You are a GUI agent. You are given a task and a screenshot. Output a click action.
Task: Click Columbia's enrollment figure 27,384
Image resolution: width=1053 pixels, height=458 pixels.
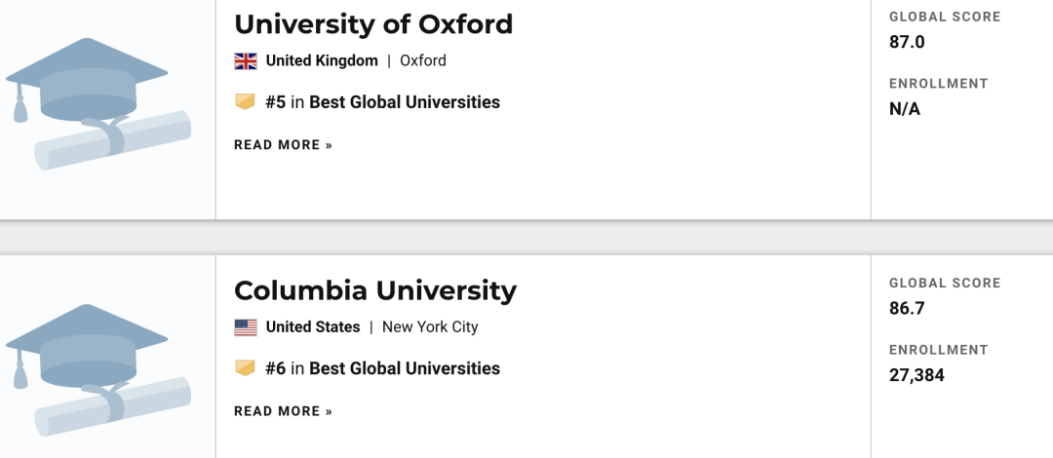(916, 375)
